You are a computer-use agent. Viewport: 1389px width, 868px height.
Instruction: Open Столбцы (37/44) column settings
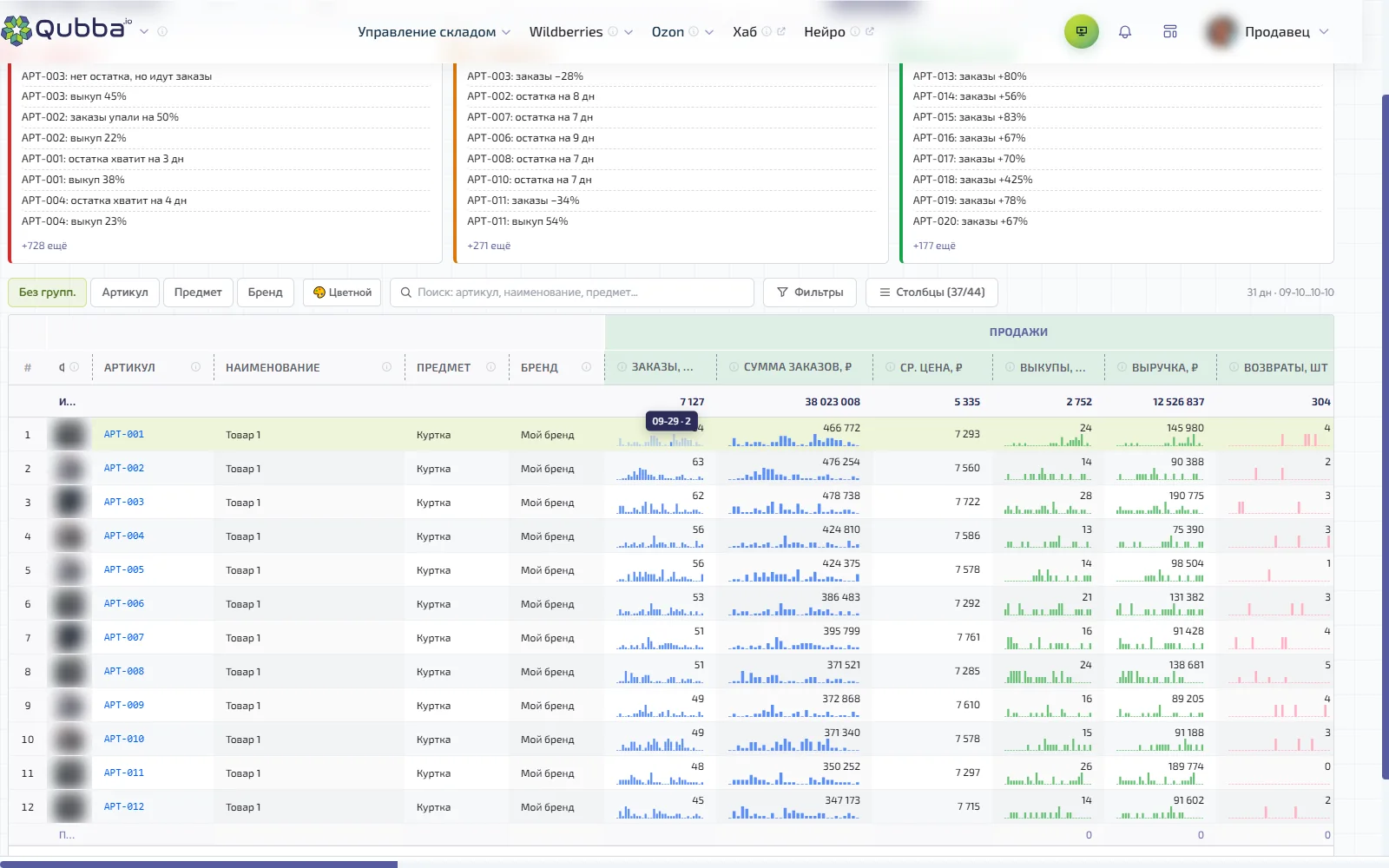click(x=931, y=293)
